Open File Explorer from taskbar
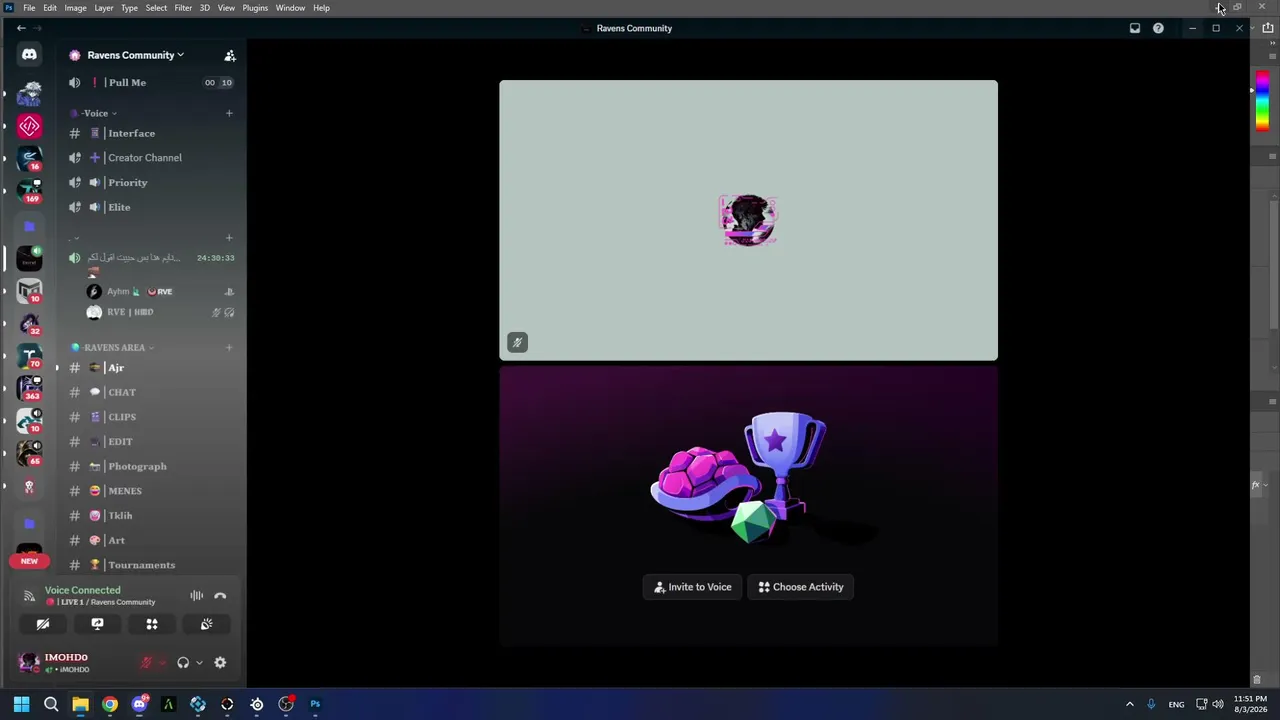 coord(80,704)
